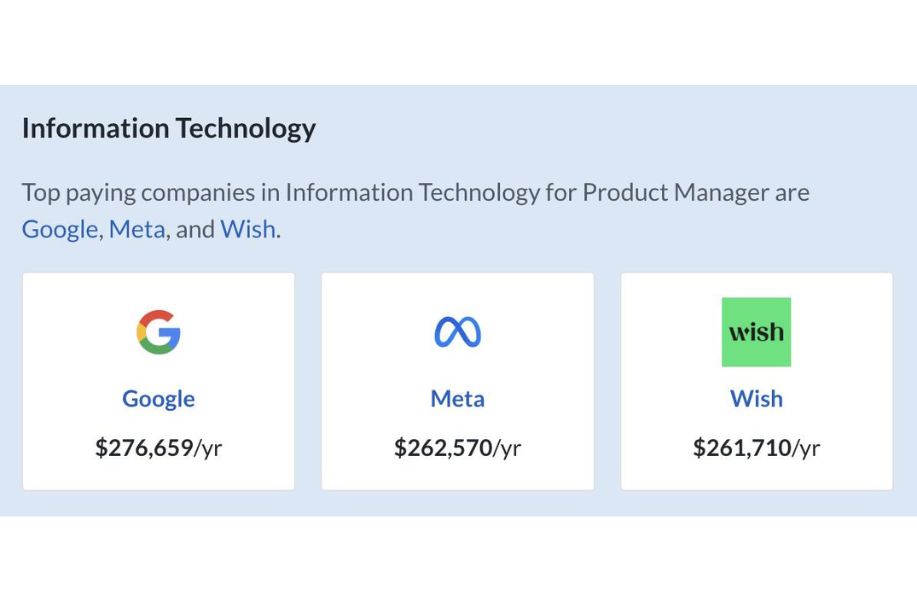917x601 pixels.
Task: Select the Google company name under its logo
Action: pos(158,399)
